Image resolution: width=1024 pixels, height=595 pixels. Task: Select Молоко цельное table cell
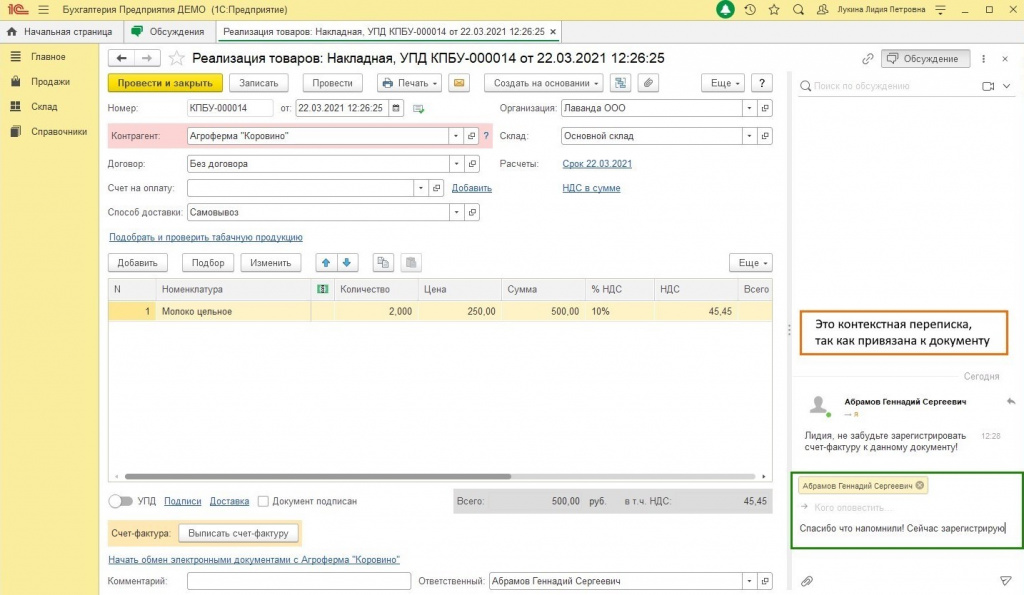pos(233,312)
